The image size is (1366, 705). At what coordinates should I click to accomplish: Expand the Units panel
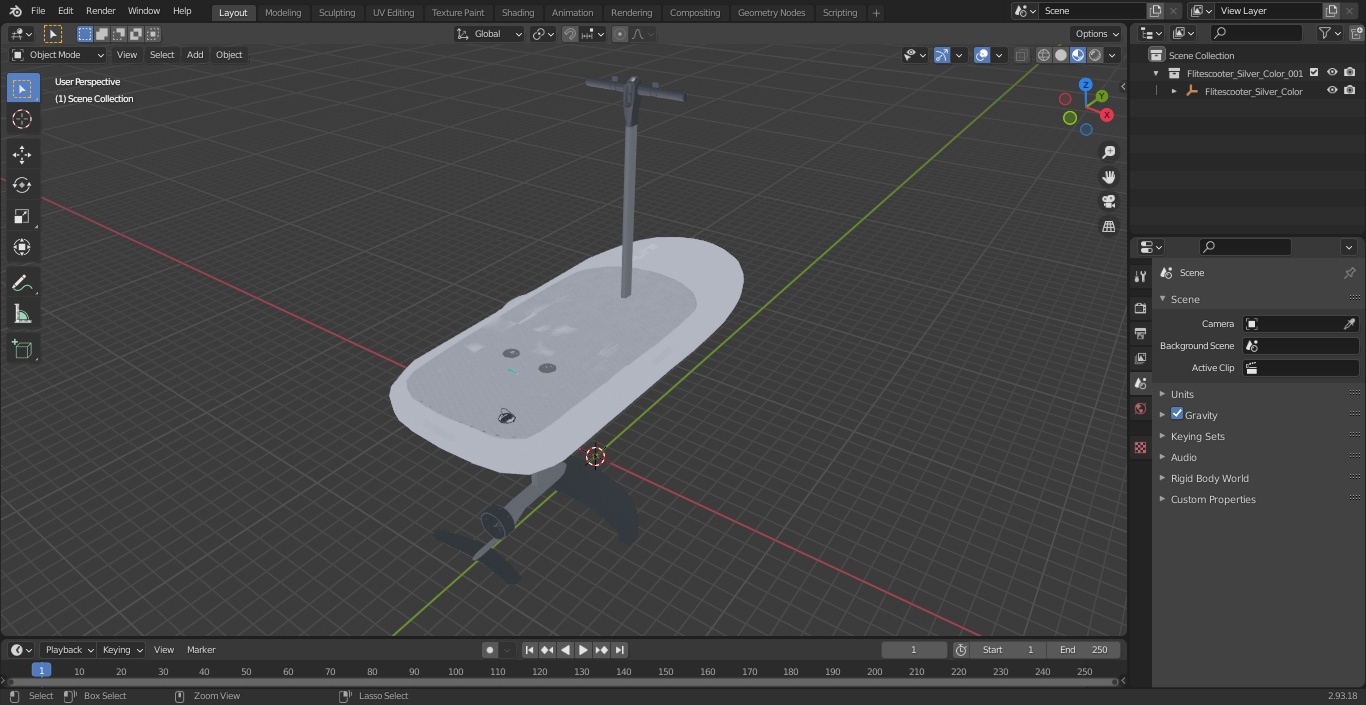[x=1181, y=394]
